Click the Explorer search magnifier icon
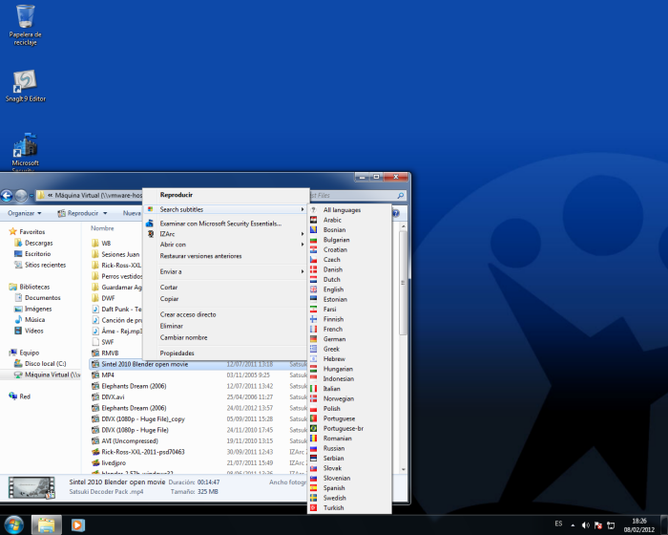Viewport: 668px width, 535px height. 400,196
